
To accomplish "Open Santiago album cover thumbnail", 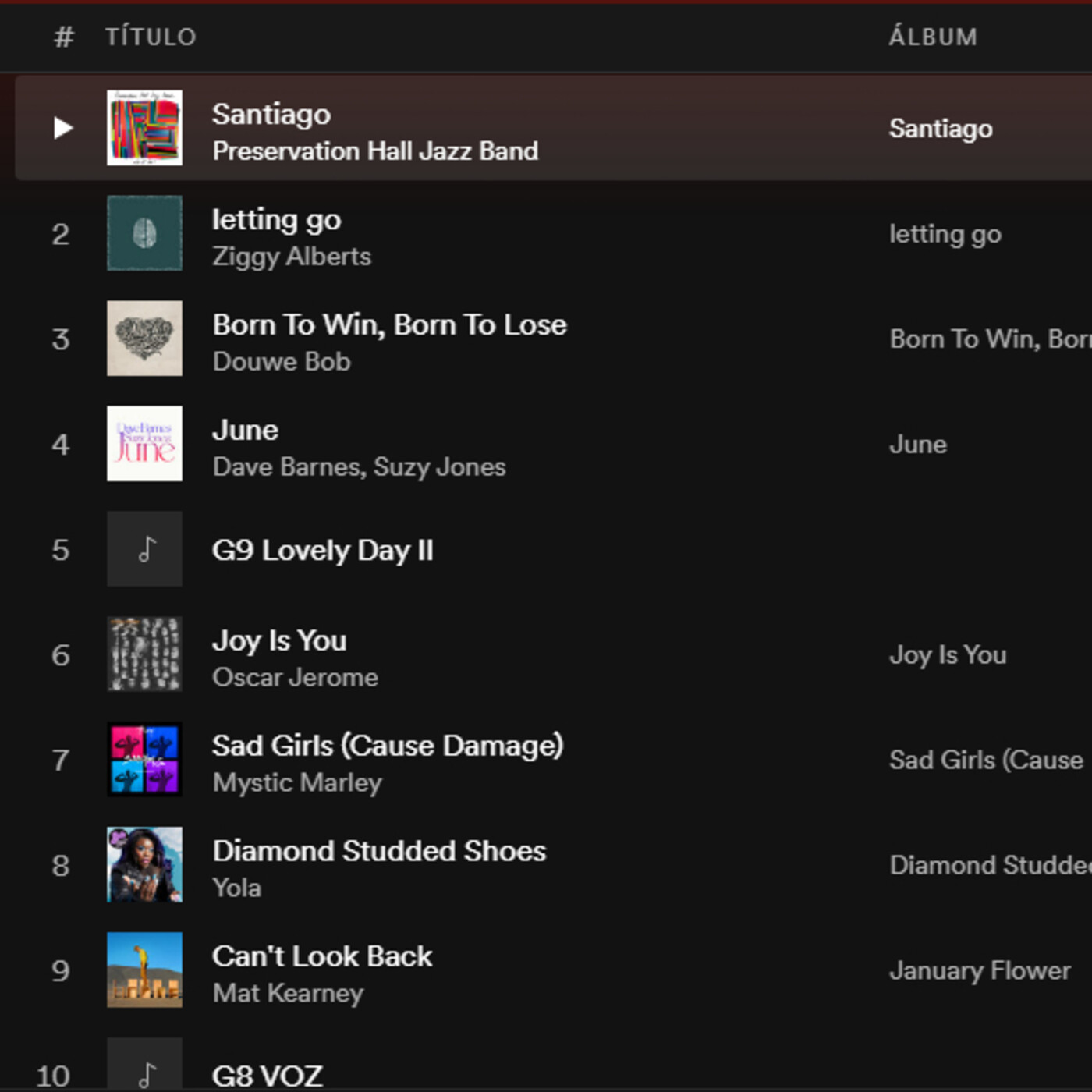I will [x=144, y=127].
